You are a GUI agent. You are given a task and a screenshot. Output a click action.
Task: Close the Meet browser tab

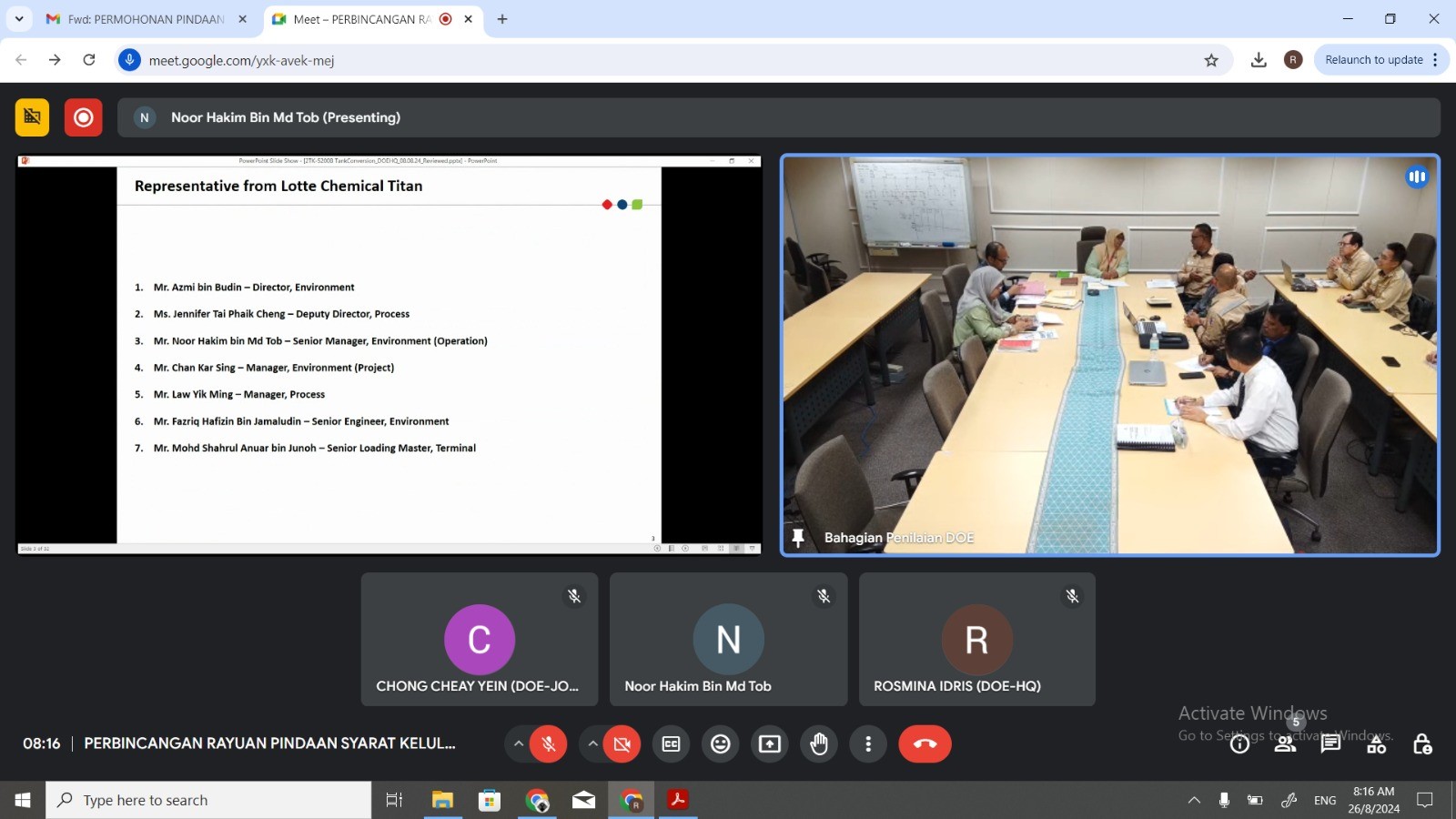tap(468, 19)
